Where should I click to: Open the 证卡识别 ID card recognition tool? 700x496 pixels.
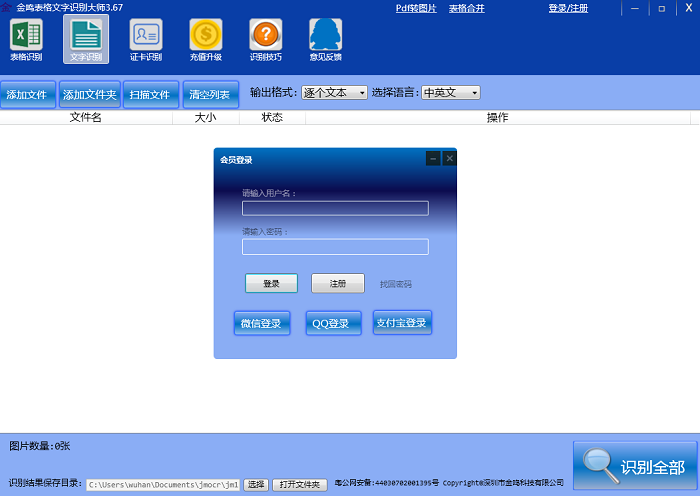(x=146, y=40)
